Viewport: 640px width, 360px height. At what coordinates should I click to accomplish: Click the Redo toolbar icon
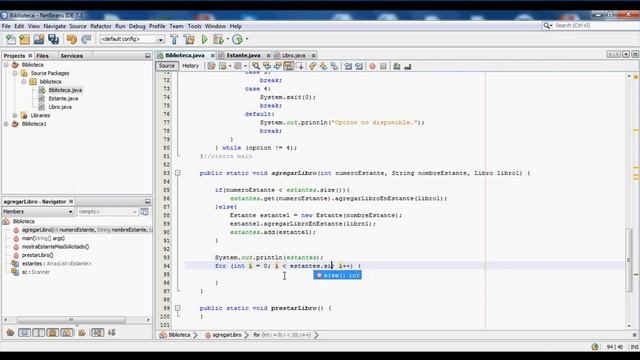86,39
